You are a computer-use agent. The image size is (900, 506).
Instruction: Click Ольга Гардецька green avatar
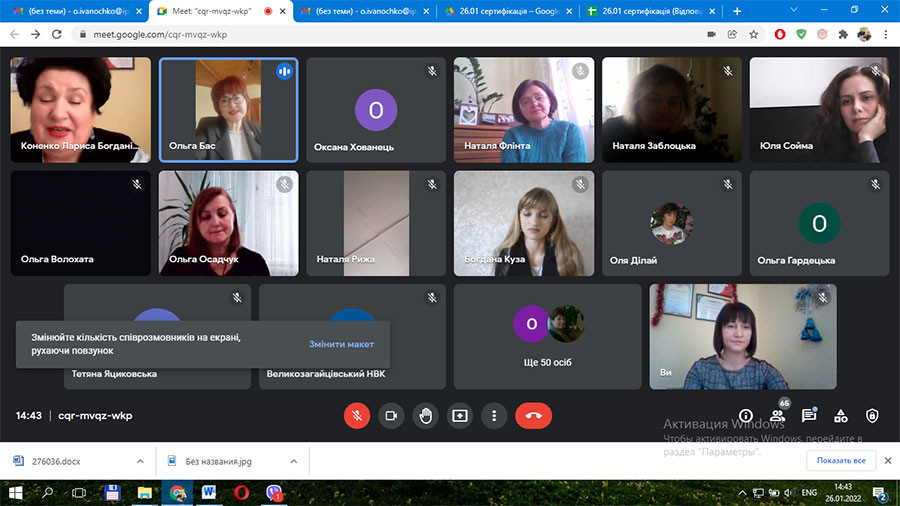click(819, 223)
